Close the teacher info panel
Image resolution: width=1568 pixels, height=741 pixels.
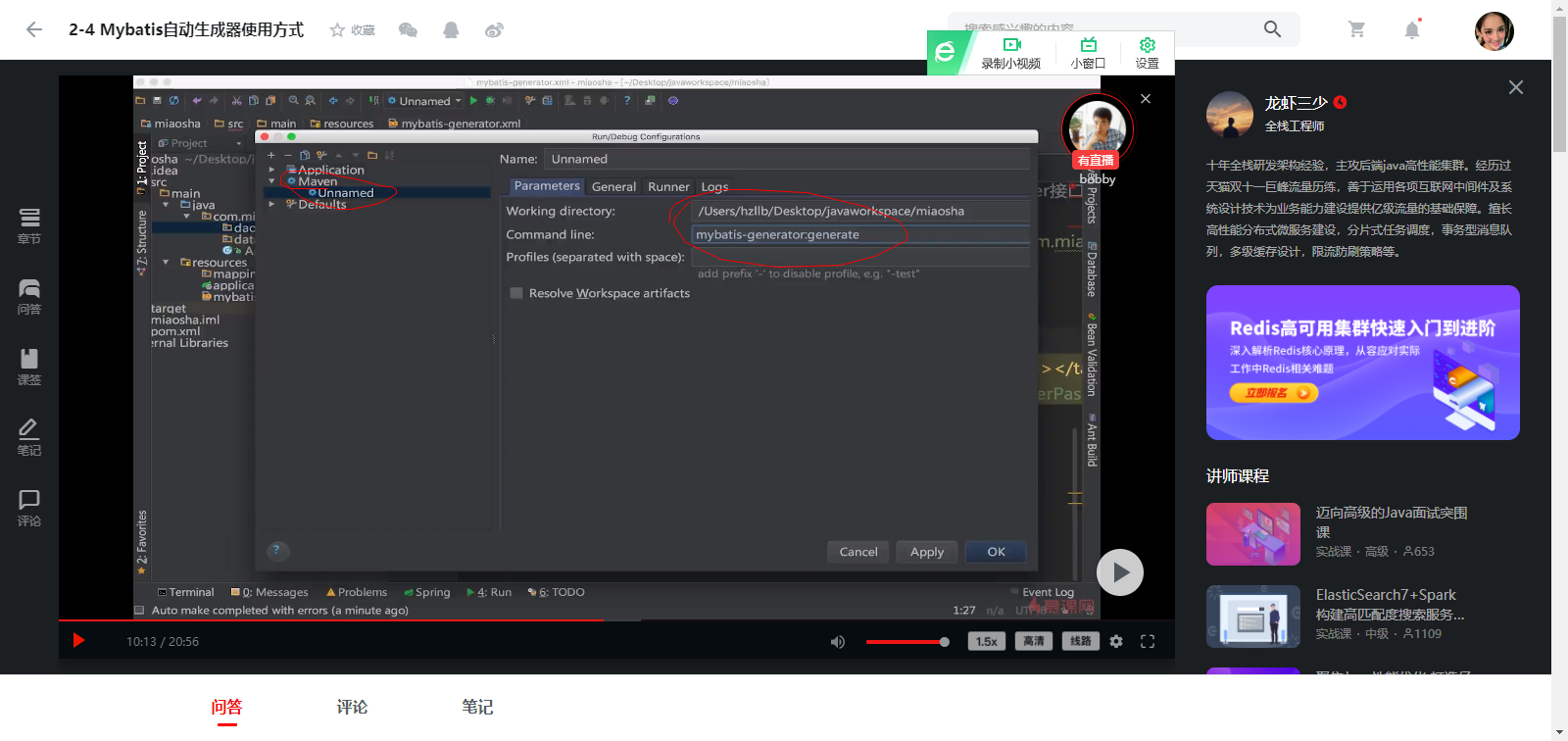tap(1516, 87)
